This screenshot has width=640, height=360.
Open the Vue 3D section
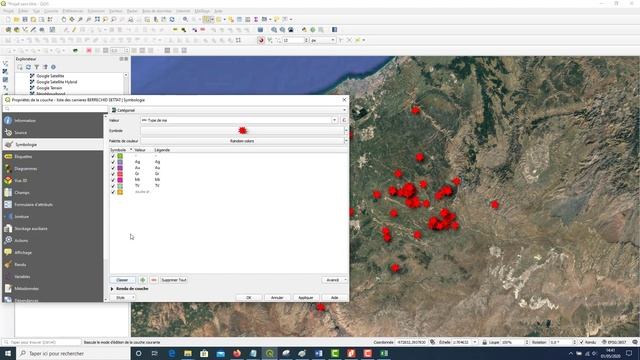[53, 180]
